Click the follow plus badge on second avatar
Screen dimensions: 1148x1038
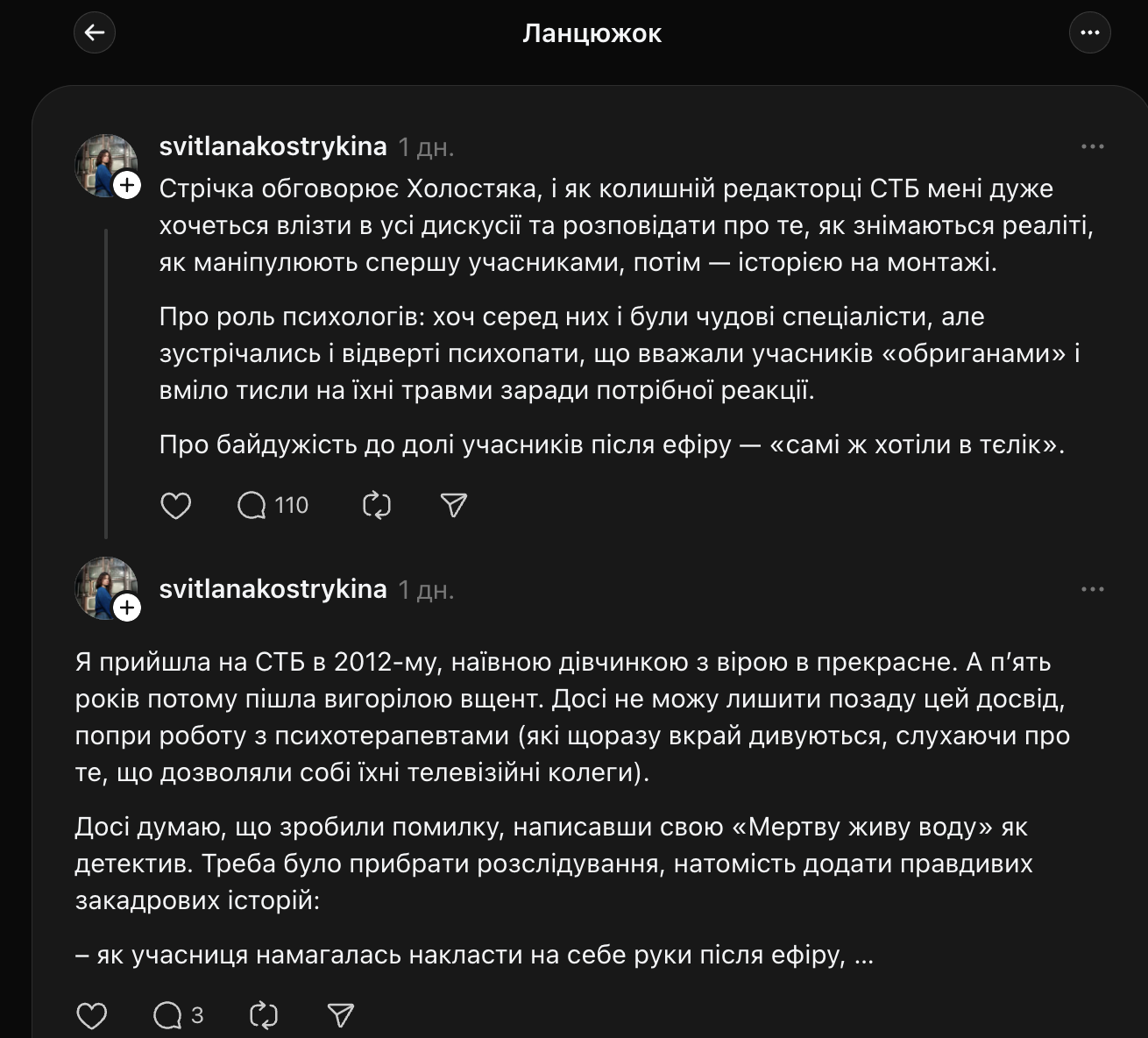(129, 607)
